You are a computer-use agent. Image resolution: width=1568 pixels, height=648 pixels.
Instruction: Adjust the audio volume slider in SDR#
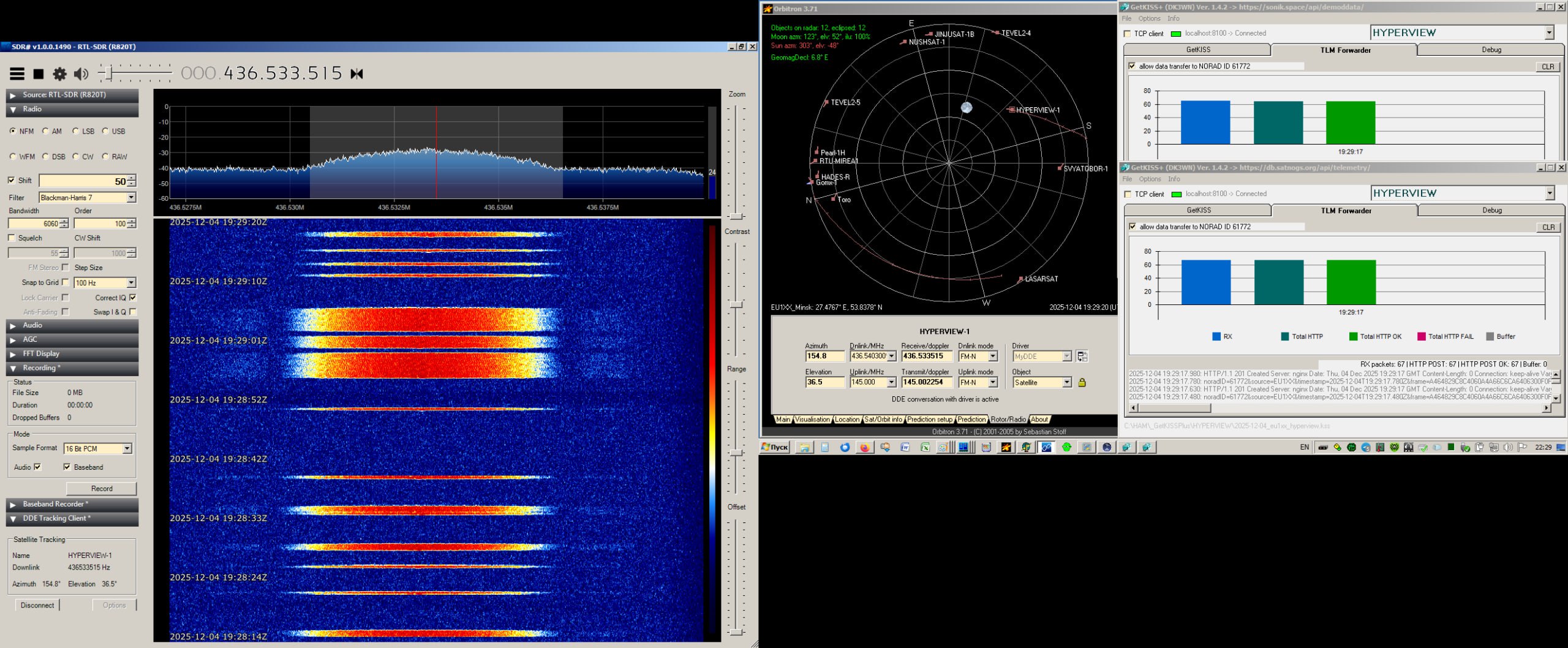(108, 74)
